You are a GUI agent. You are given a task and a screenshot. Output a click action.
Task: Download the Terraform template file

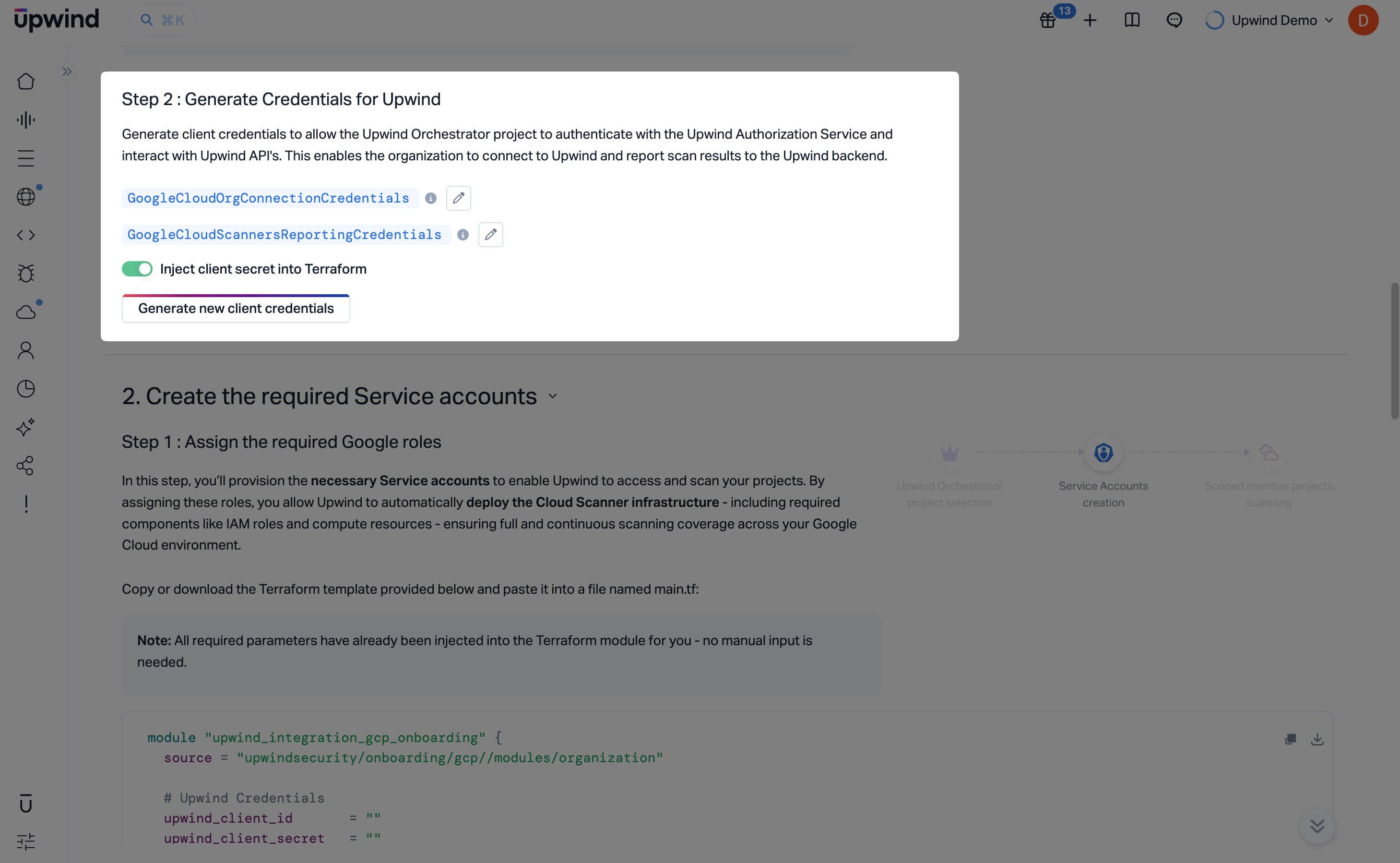(x=1317, y=739)
